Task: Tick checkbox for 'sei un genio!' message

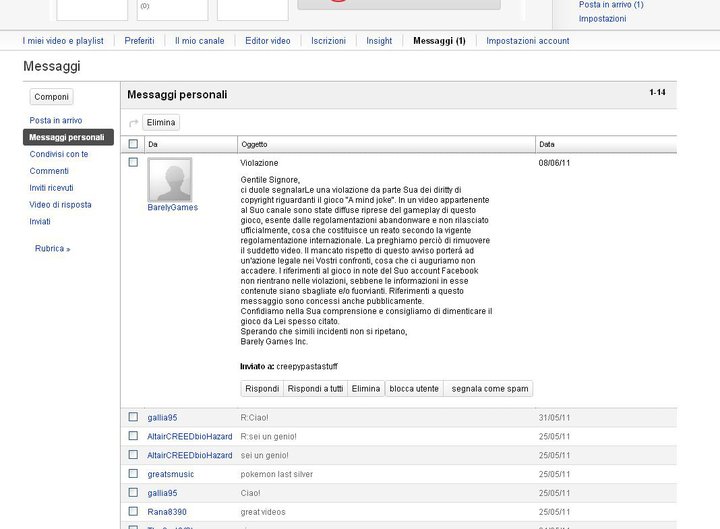Action: (x=133, y=455)
